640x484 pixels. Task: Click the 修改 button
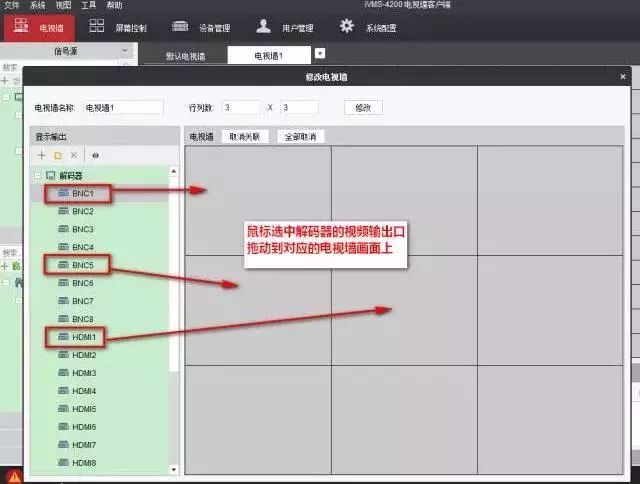tap(362, 107)
